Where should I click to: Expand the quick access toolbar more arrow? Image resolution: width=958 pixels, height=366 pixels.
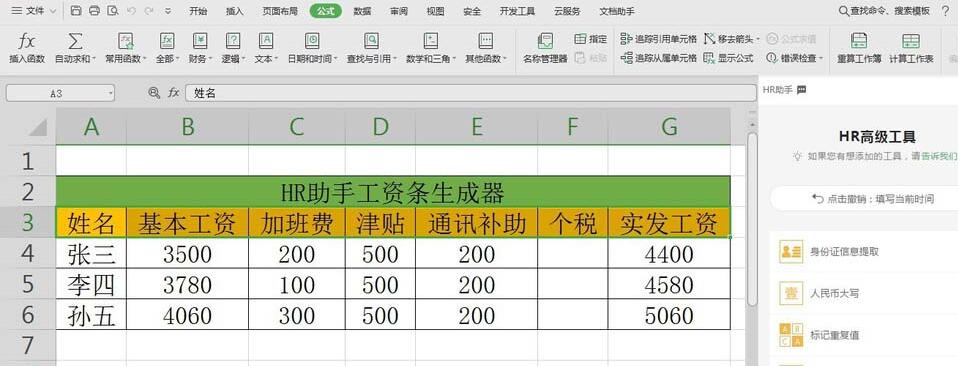(x=168, y=11)
